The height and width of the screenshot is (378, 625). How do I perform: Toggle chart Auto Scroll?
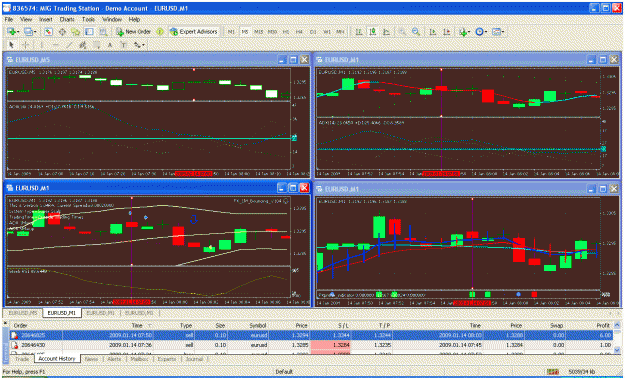(x=432, y=32)
